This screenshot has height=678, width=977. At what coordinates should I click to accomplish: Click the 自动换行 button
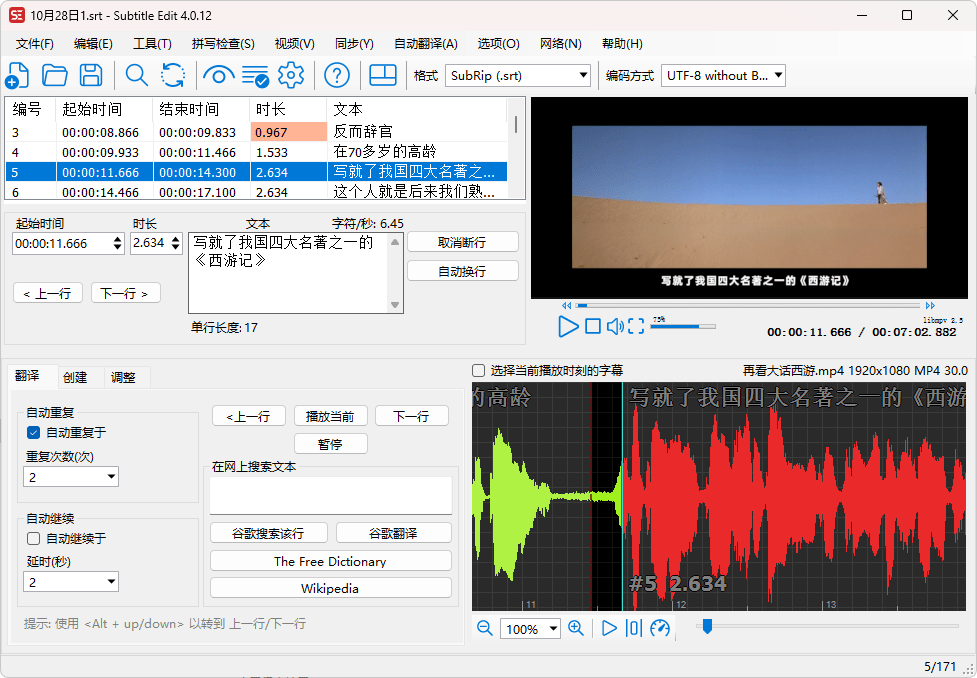tap(462, 271)
